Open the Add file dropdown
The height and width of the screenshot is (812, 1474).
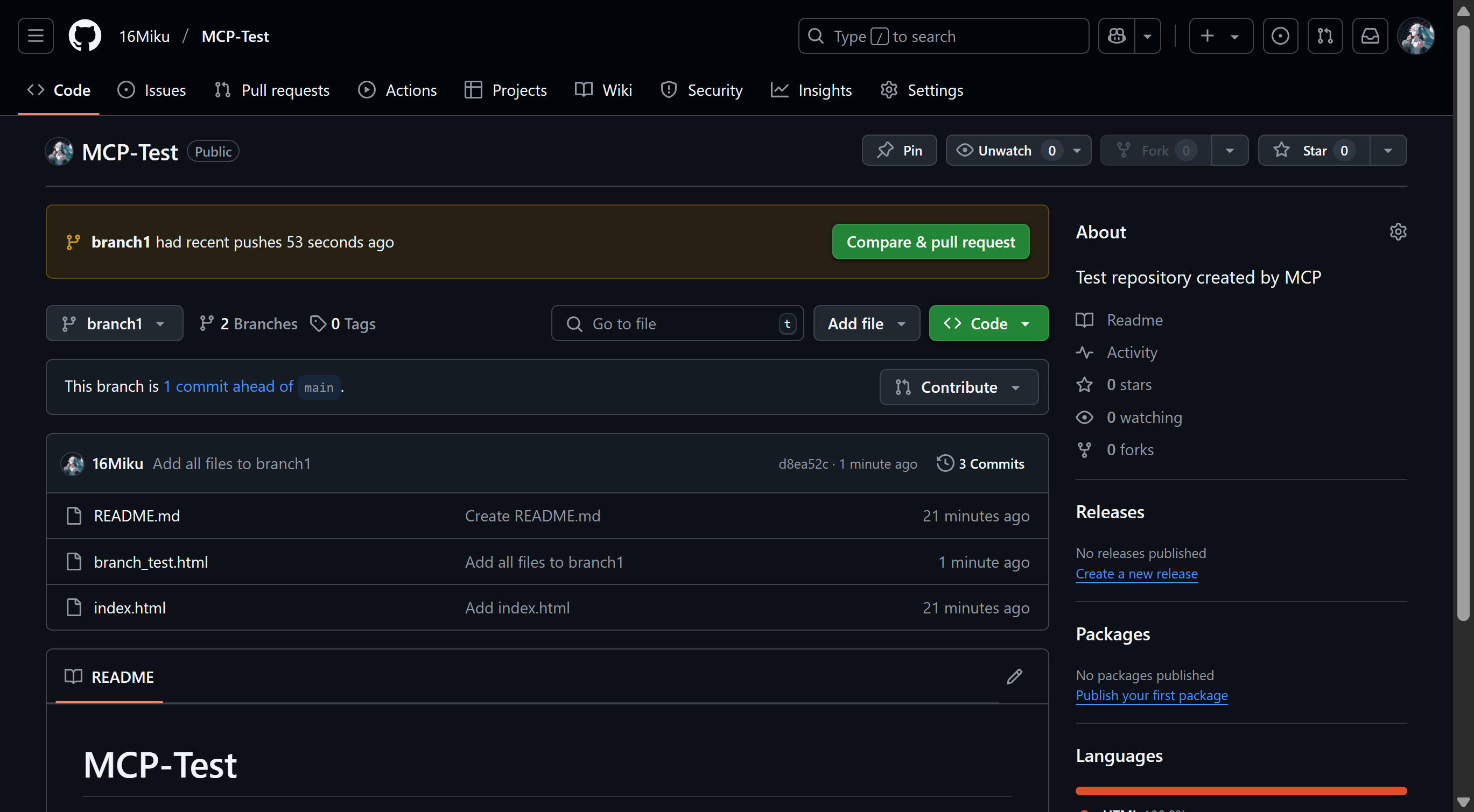click(x=866, y=323)
